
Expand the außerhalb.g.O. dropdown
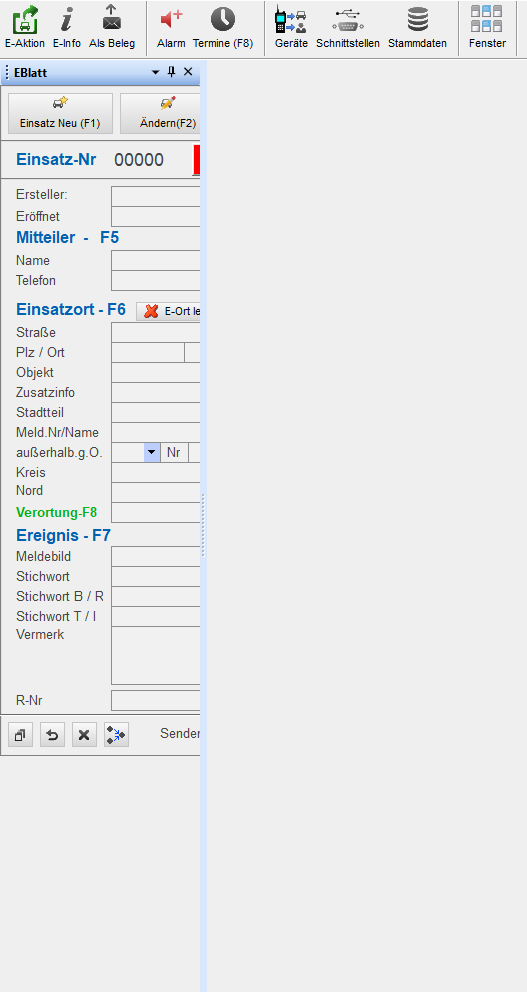pos(152,452)
